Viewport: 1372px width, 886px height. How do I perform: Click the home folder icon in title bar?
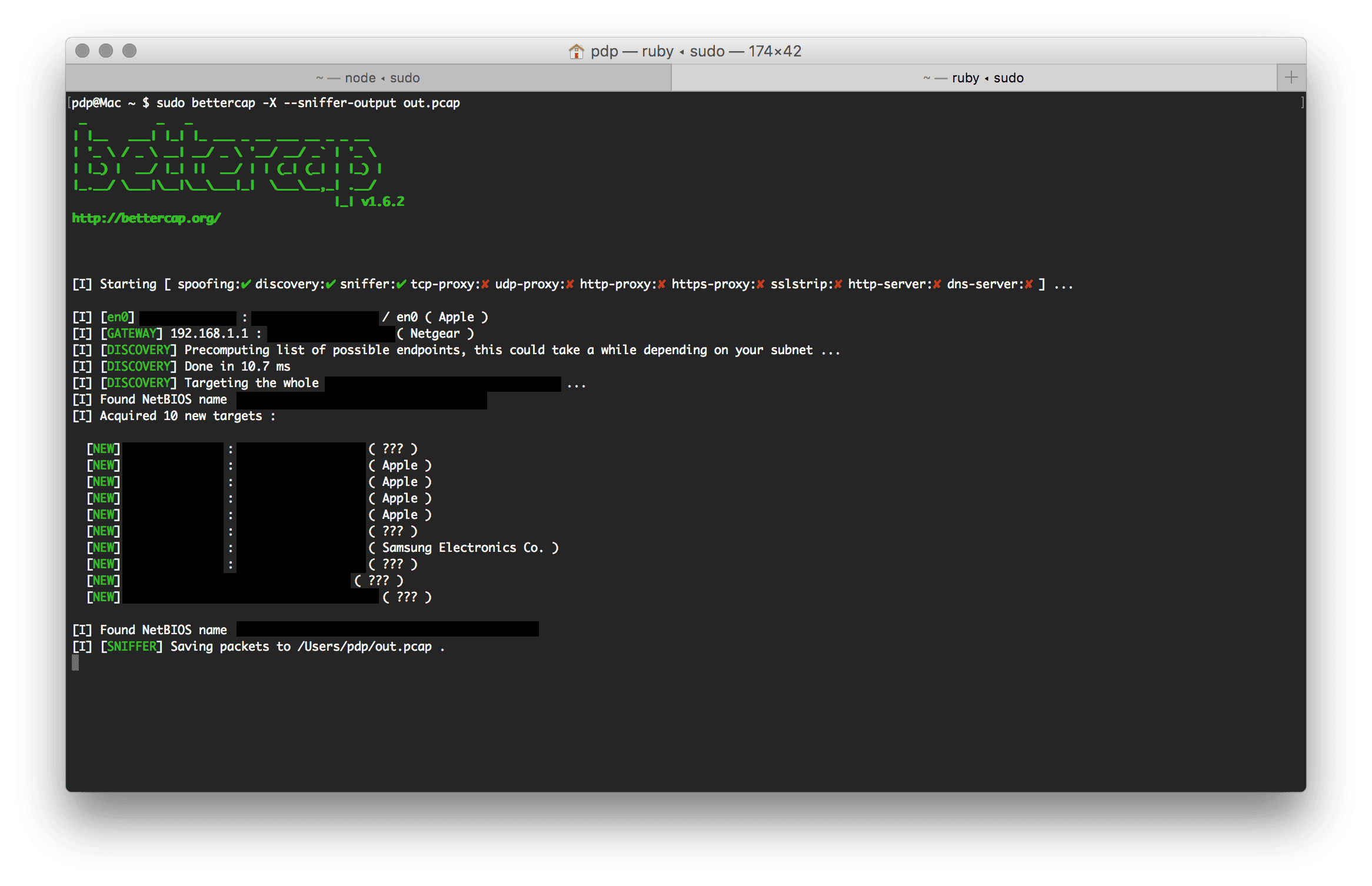tap(576, 51)
